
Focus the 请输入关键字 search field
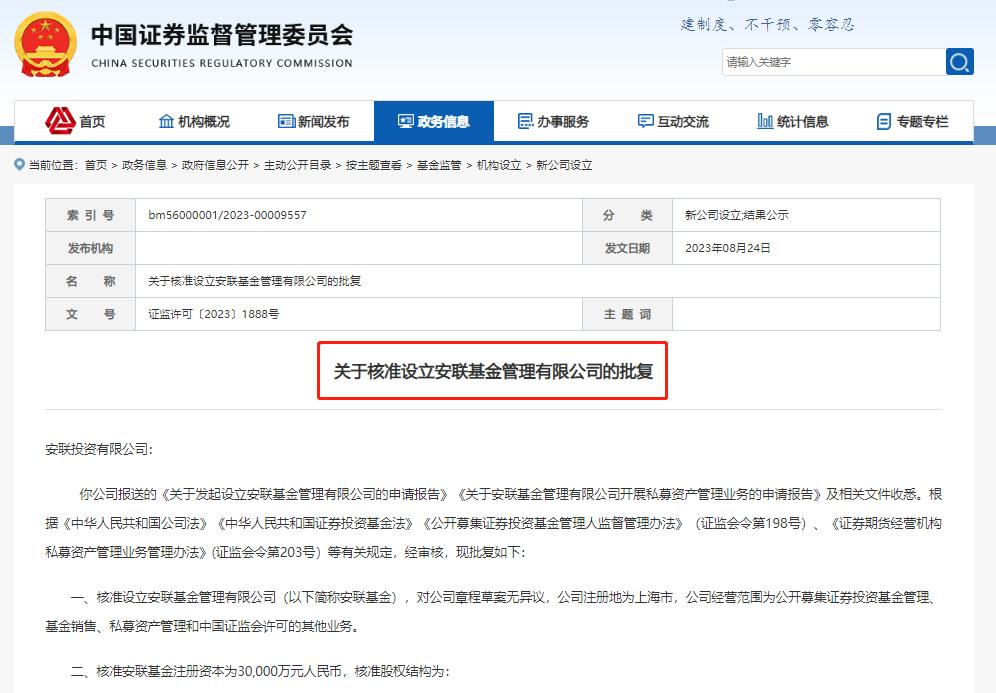click(833, 62)
